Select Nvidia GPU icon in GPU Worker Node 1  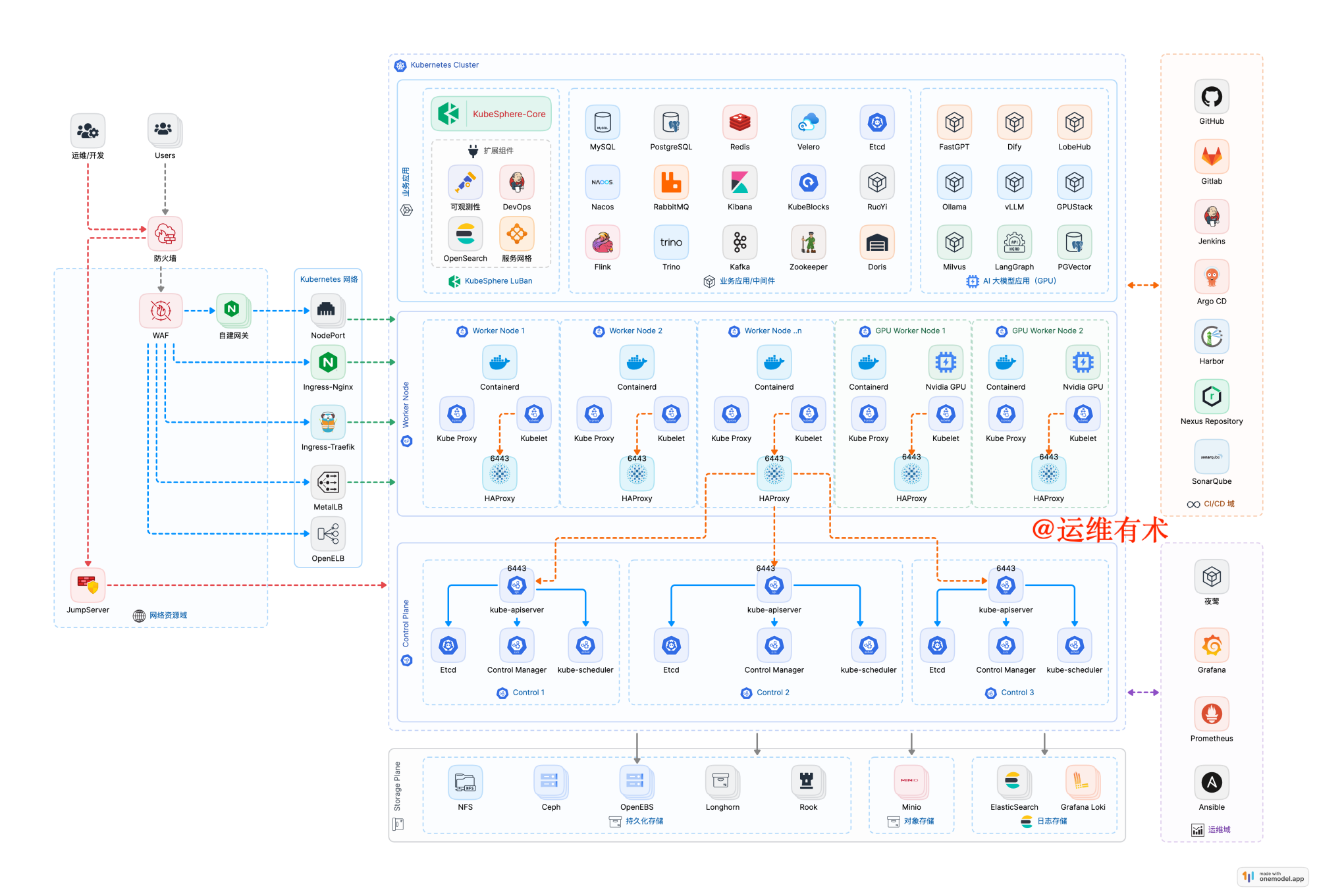click(x=946, y=362)
